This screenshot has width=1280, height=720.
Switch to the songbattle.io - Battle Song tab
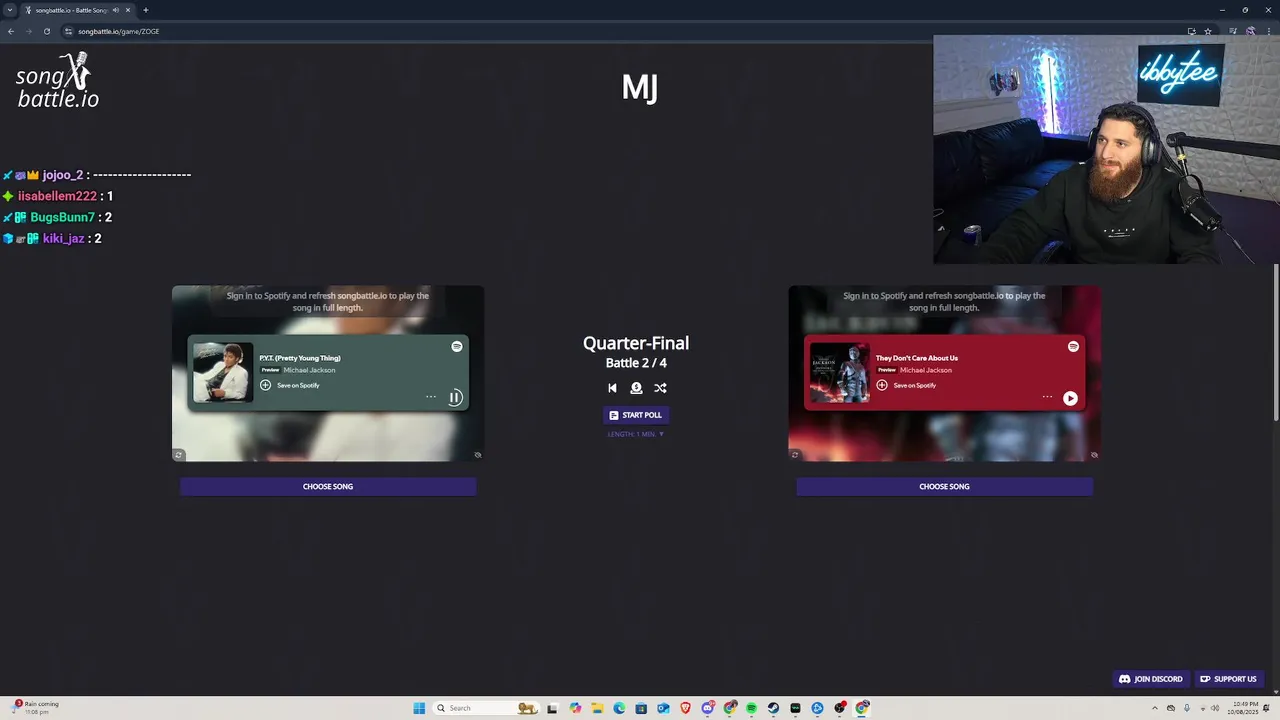click(77, 10)
